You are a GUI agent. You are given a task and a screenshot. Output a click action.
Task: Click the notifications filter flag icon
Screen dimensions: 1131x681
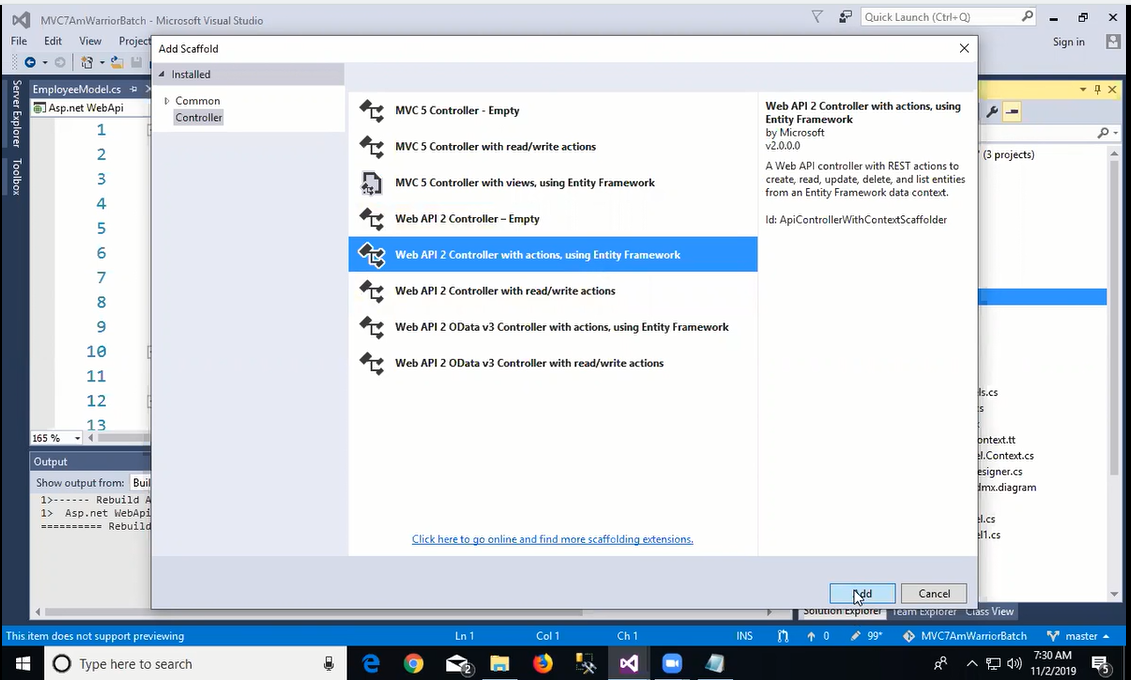pyautogui.click(x=817, y=17)
